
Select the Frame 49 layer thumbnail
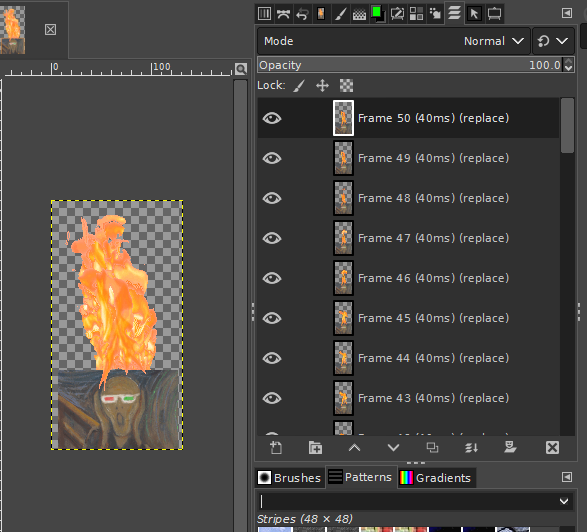(343, 158)
